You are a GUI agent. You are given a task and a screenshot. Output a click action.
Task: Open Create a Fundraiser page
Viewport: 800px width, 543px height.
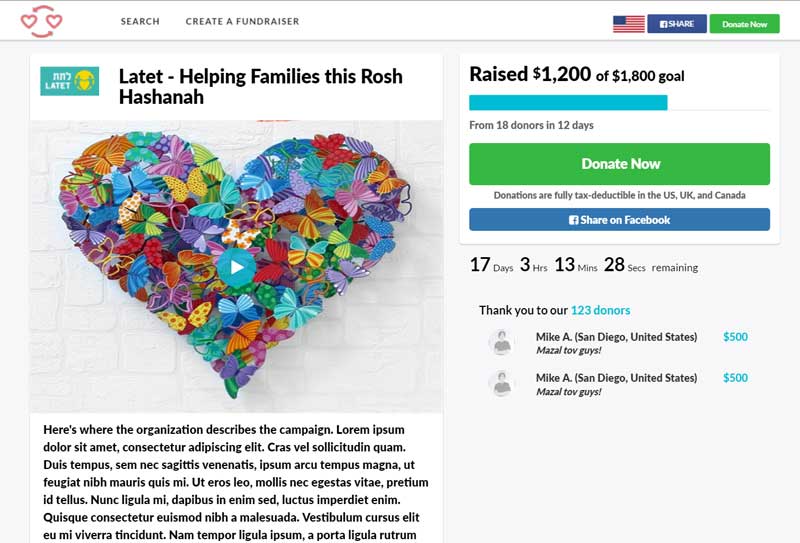tap(242, 21)
